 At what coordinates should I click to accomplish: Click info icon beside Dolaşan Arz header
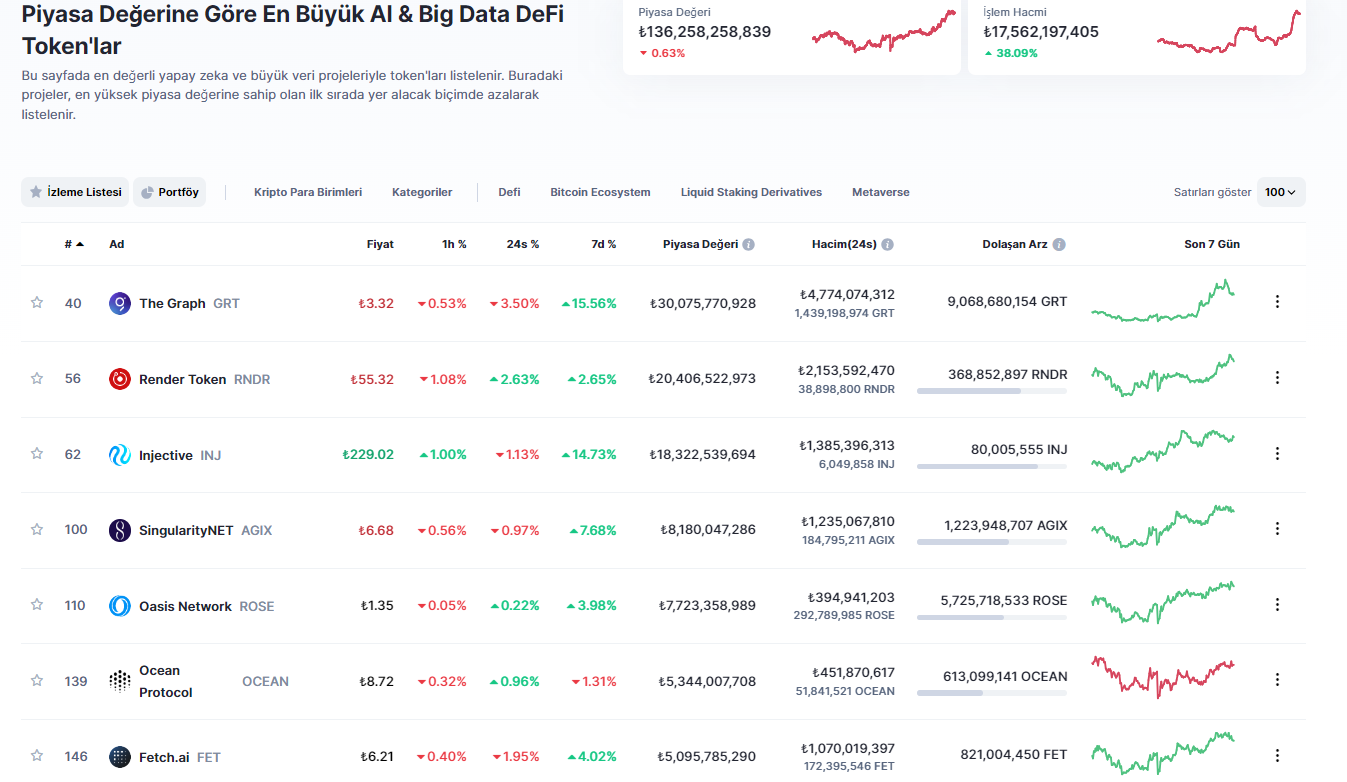click(x=1059, y=244)
